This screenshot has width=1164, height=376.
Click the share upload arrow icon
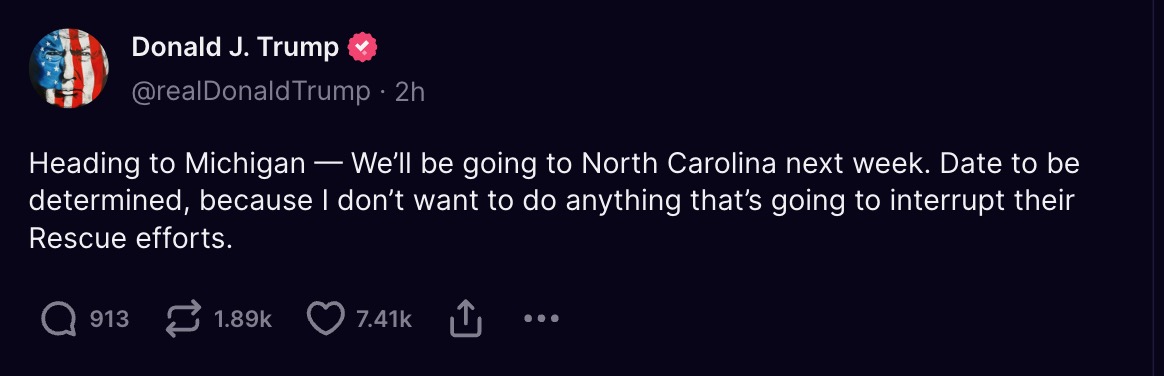pyautogui.click(x=466, y=320)
